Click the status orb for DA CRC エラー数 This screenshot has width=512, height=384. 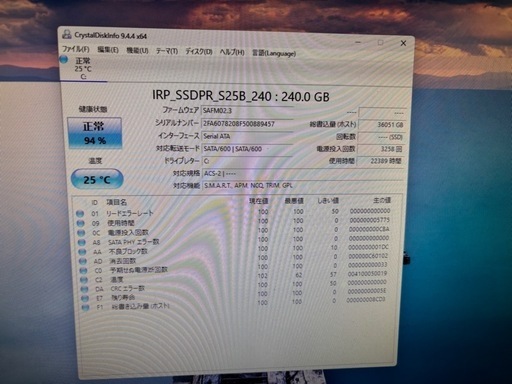85,289
